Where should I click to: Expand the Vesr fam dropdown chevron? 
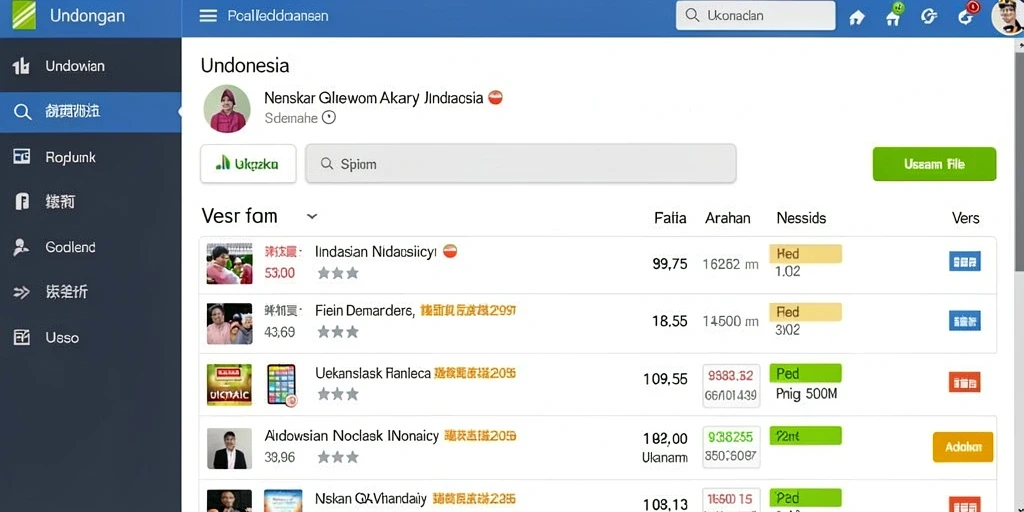tap(312, 216)
